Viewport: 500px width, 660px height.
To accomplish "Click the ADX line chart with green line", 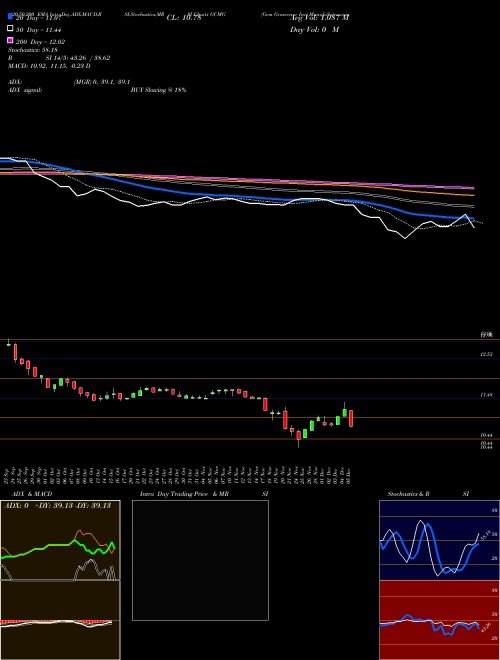I will (x=60, y=540).
